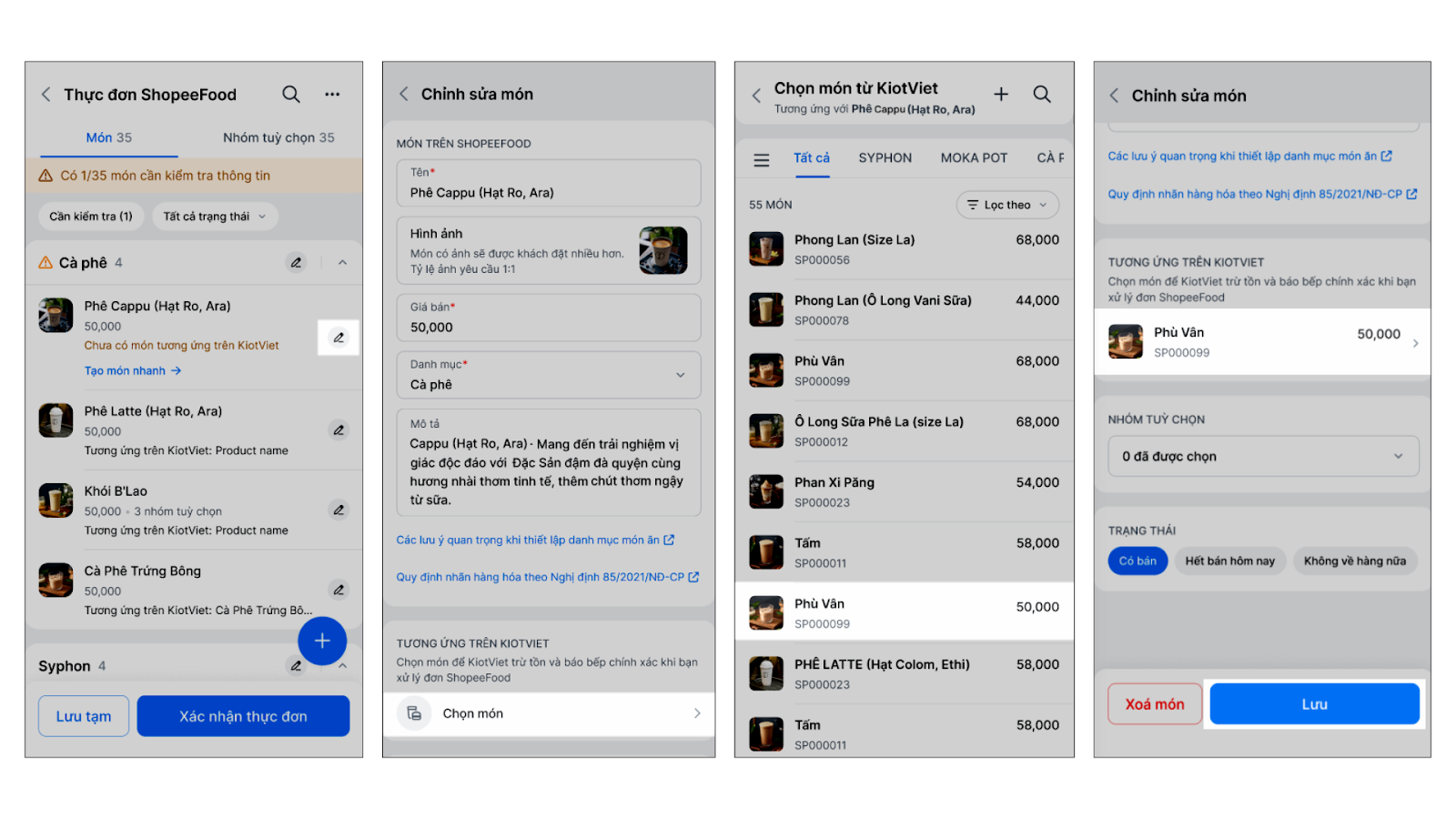Open the hamburger category list menu
This screenshot has width=1456, height=819.
coord(762,160)
